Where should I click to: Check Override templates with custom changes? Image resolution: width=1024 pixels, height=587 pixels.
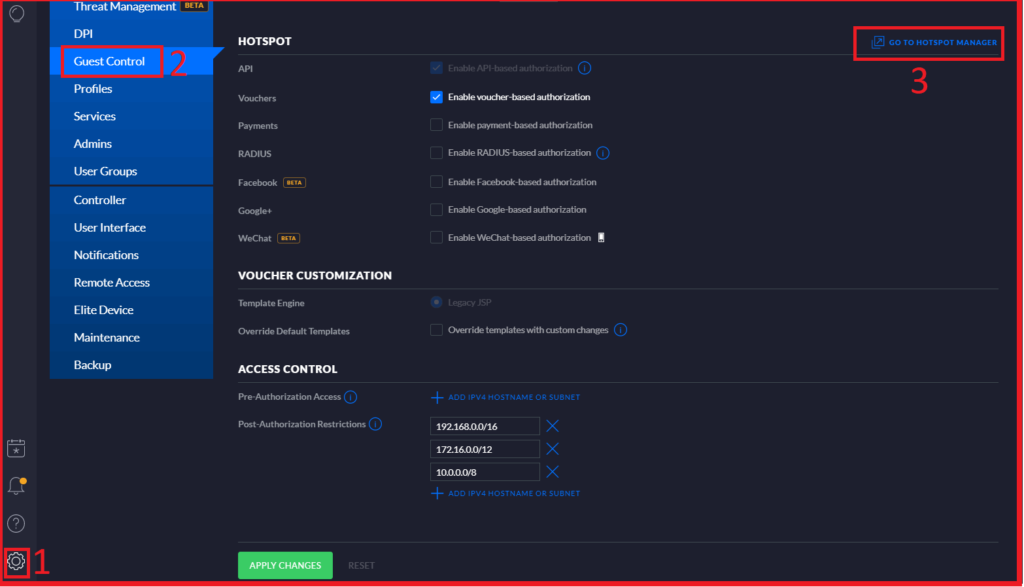tap(436, 329)
